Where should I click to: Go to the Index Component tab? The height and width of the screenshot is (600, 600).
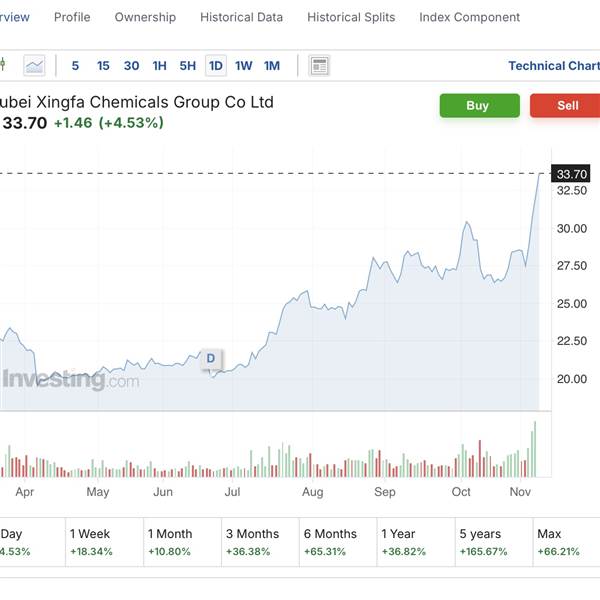tap(469, 17)
